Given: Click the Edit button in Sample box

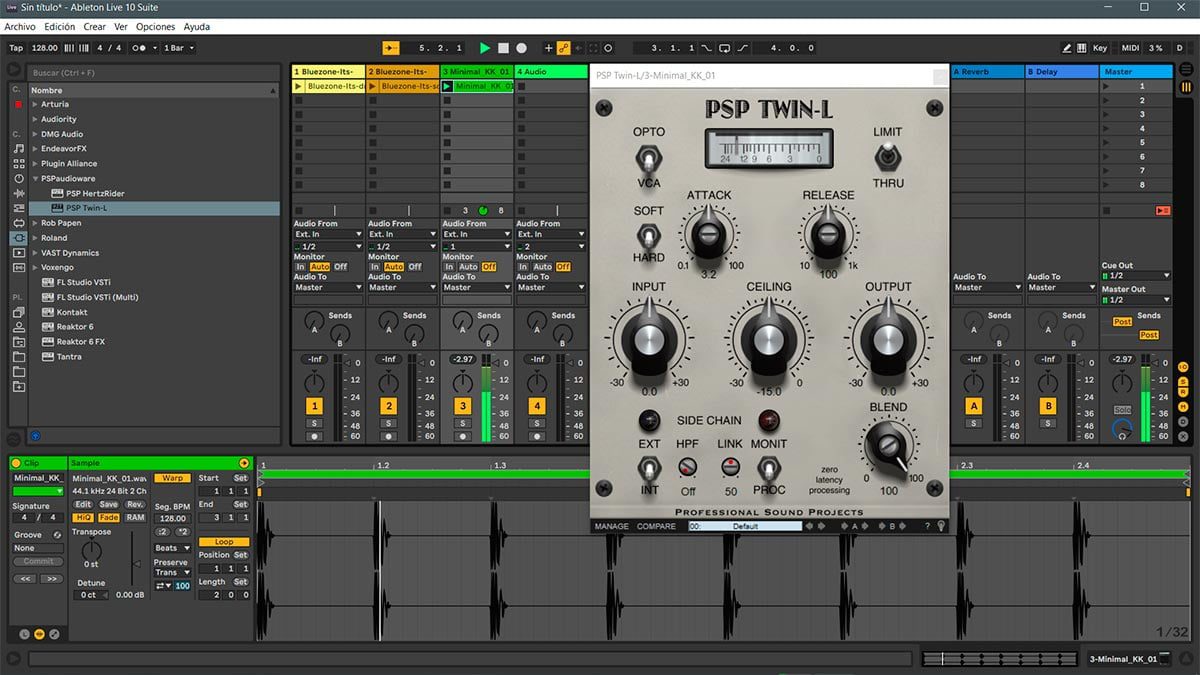Looking at the screenshot, I should (83, 505).
